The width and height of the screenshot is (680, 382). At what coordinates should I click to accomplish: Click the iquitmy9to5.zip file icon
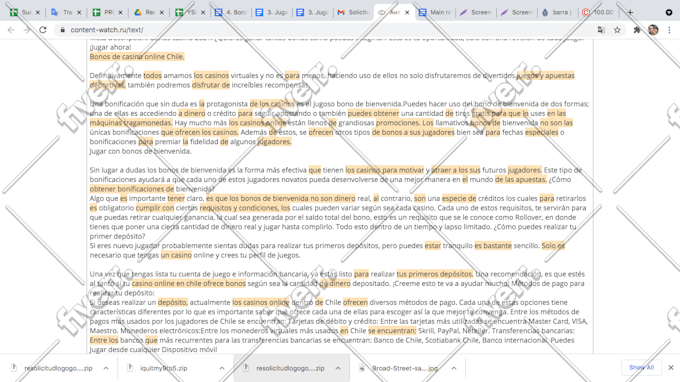pyautogui.click(x=130, y=368)
